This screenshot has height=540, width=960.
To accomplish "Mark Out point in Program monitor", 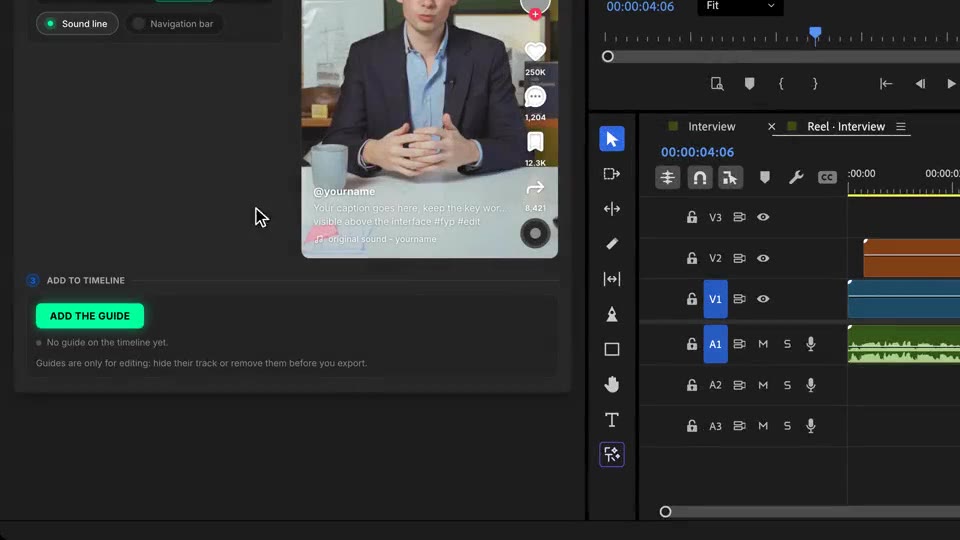I will [x=815, y=84].
